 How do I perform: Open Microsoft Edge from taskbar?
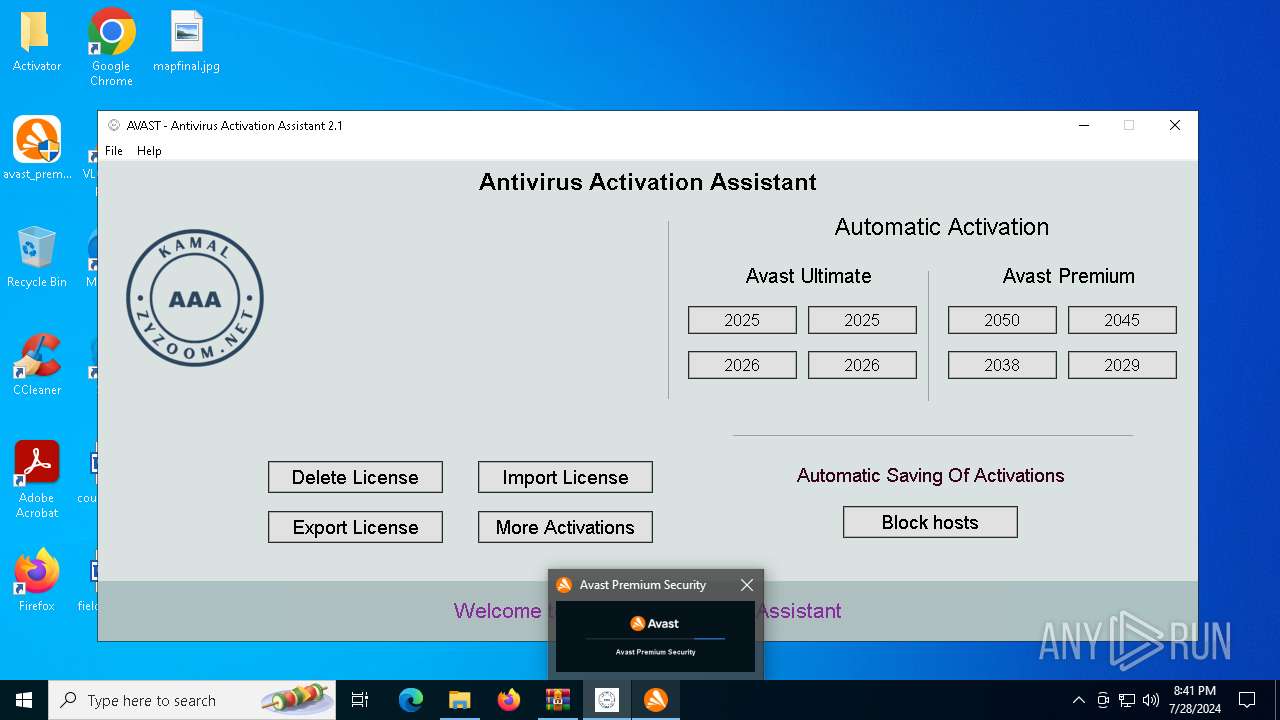coord(411,700)
